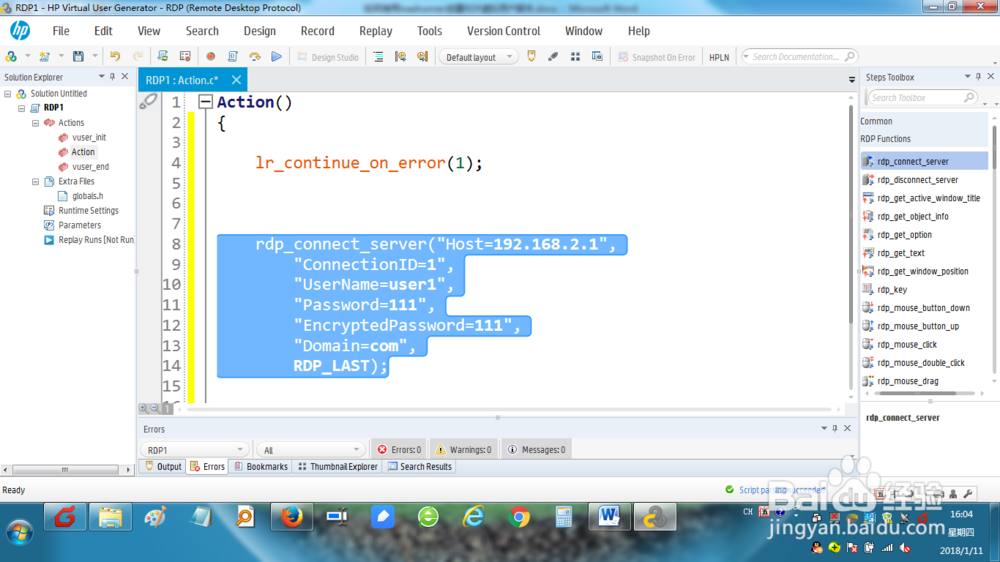Collapse the Action() code fold marker
Viewport: 1000px width, 562px height.
[205, 101]
